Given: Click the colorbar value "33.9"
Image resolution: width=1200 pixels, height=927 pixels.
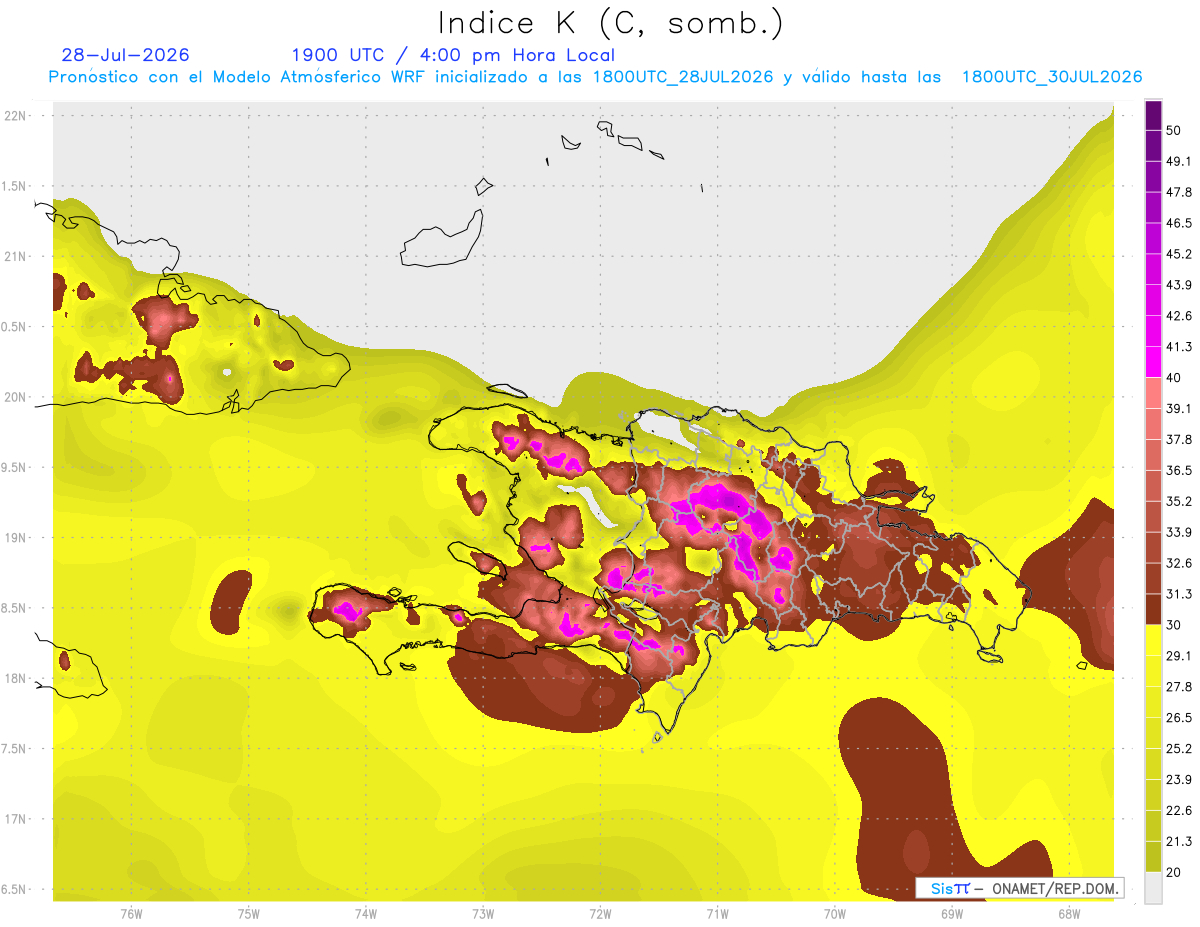Looking at the screenshot, I should [1179, 532].
